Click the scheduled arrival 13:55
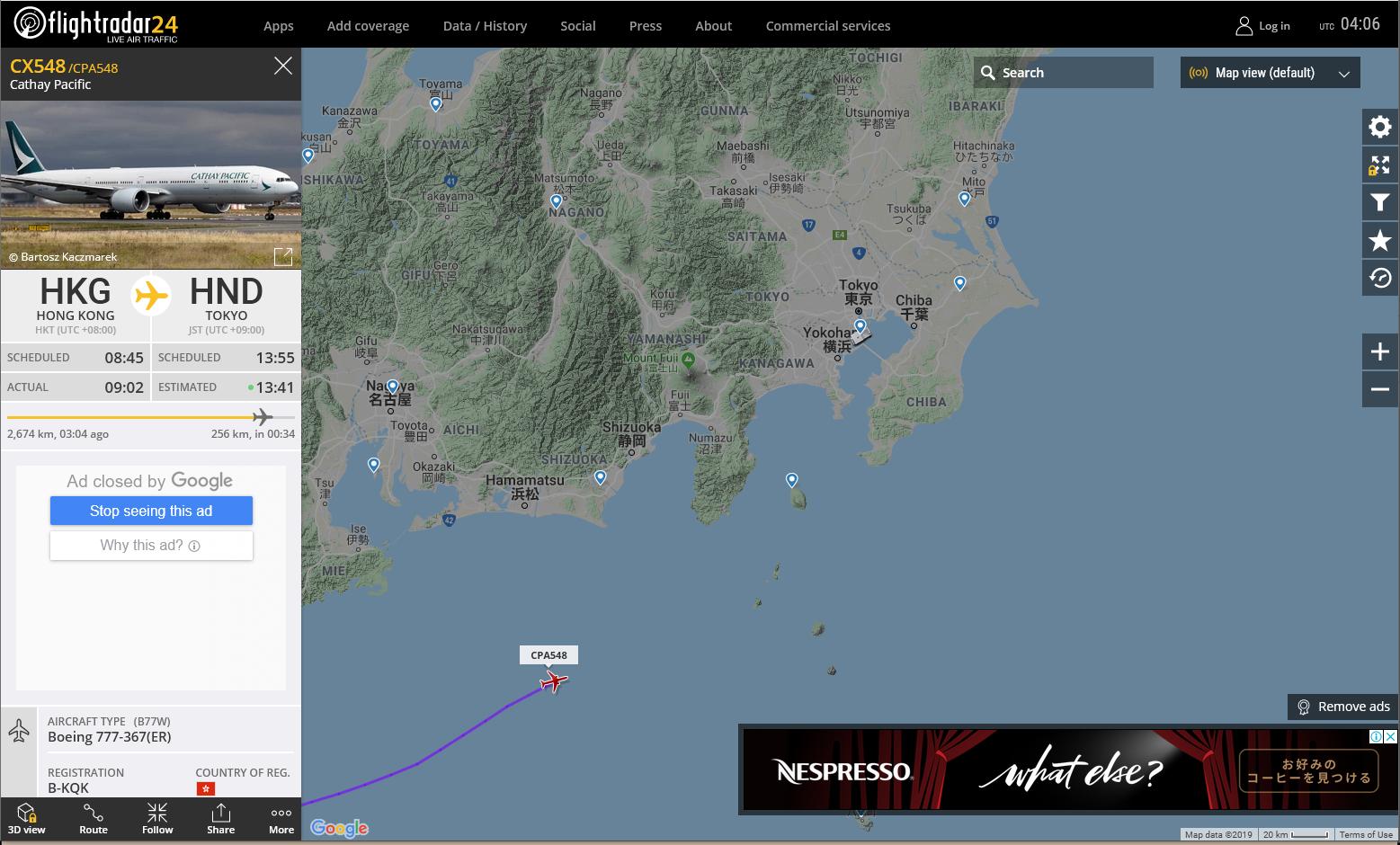Screen dimensions: 1400x845 pos(275,358)
